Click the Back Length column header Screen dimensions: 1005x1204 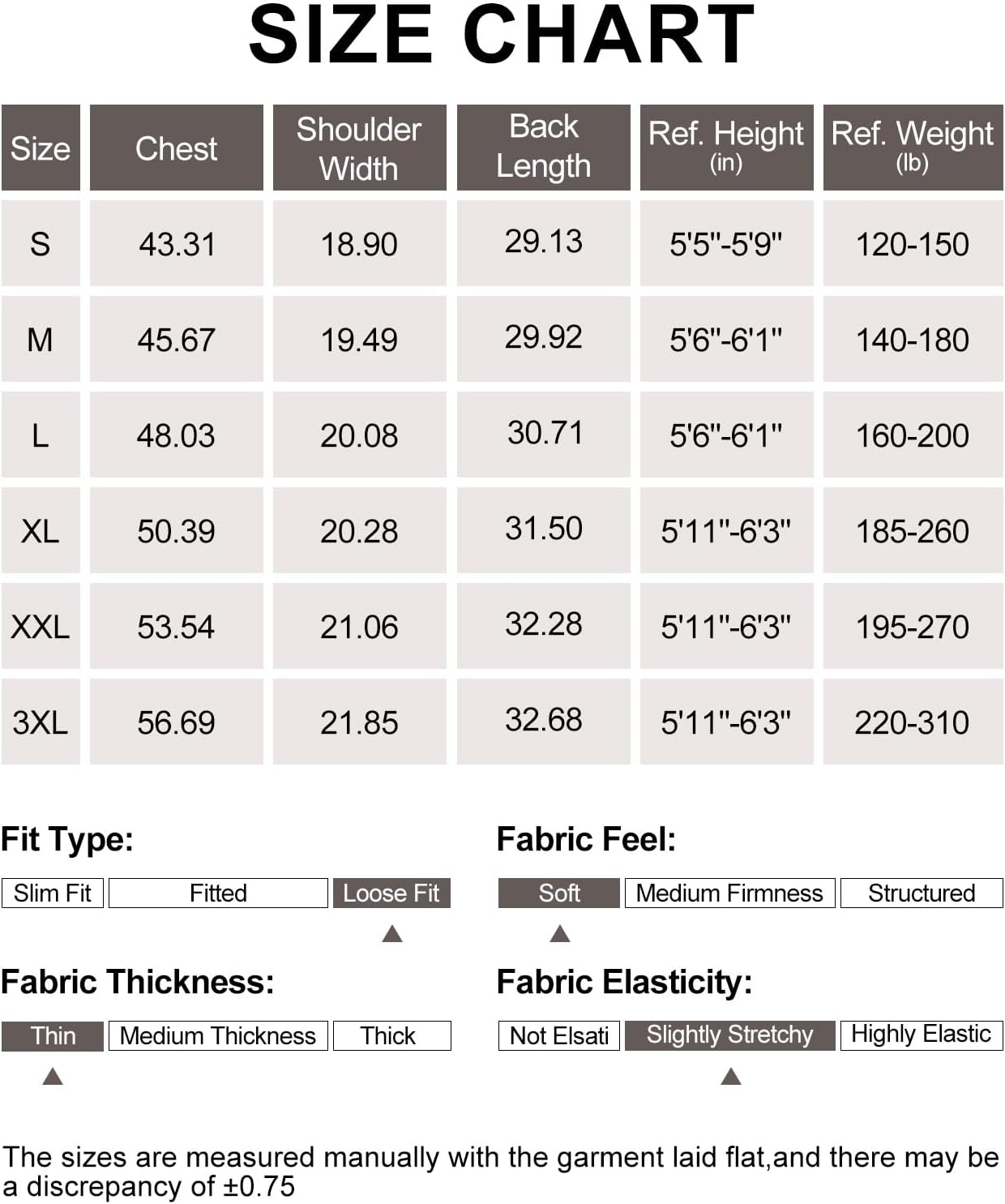pos(543,147)
